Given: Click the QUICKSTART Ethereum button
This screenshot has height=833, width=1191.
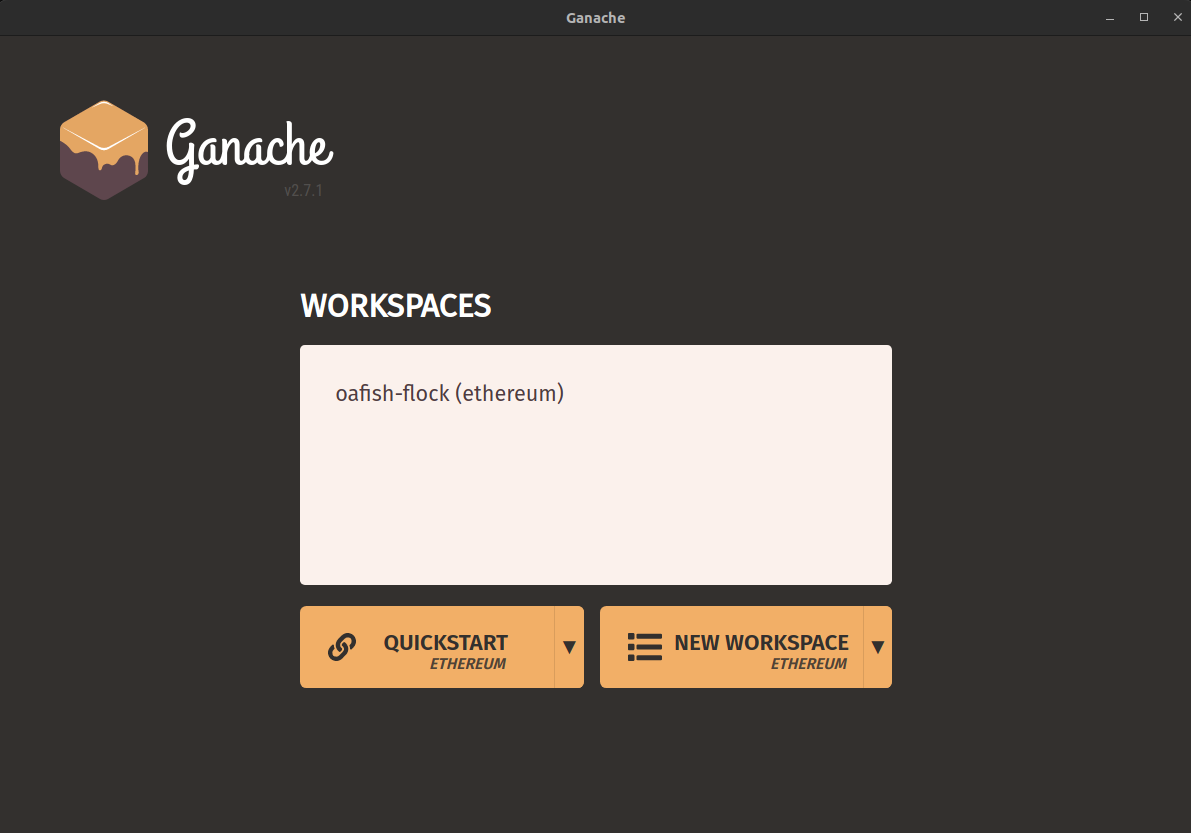Looking at the screenshot, I should coord(428,647).
